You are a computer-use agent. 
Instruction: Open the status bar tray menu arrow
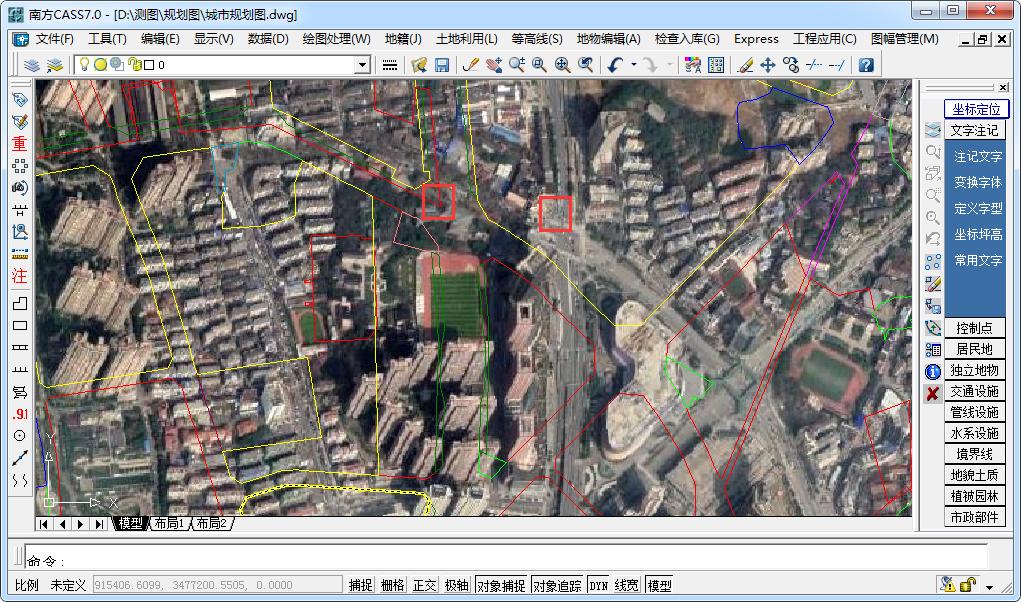(989, 587)
